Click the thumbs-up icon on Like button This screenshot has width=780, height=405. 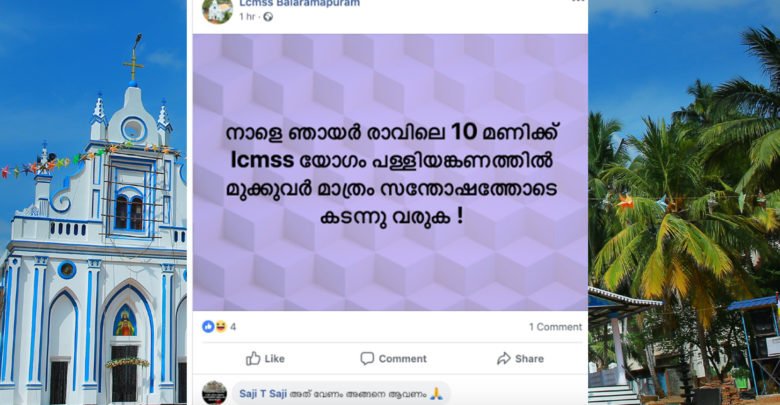253,358
